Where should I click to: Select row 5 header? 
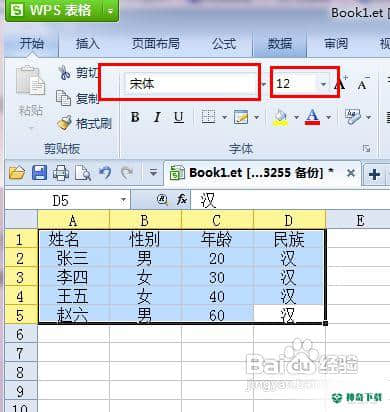pos(21,315)
